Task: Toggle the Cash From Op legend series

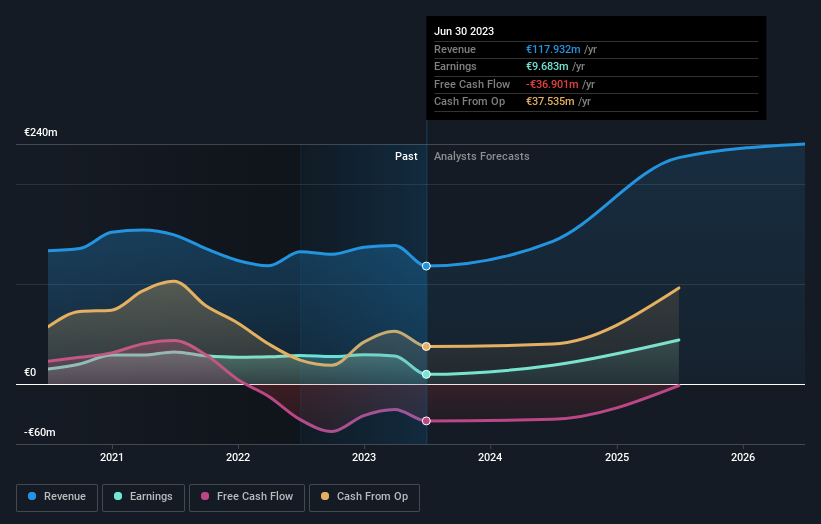Action: [x=364, y=497]
